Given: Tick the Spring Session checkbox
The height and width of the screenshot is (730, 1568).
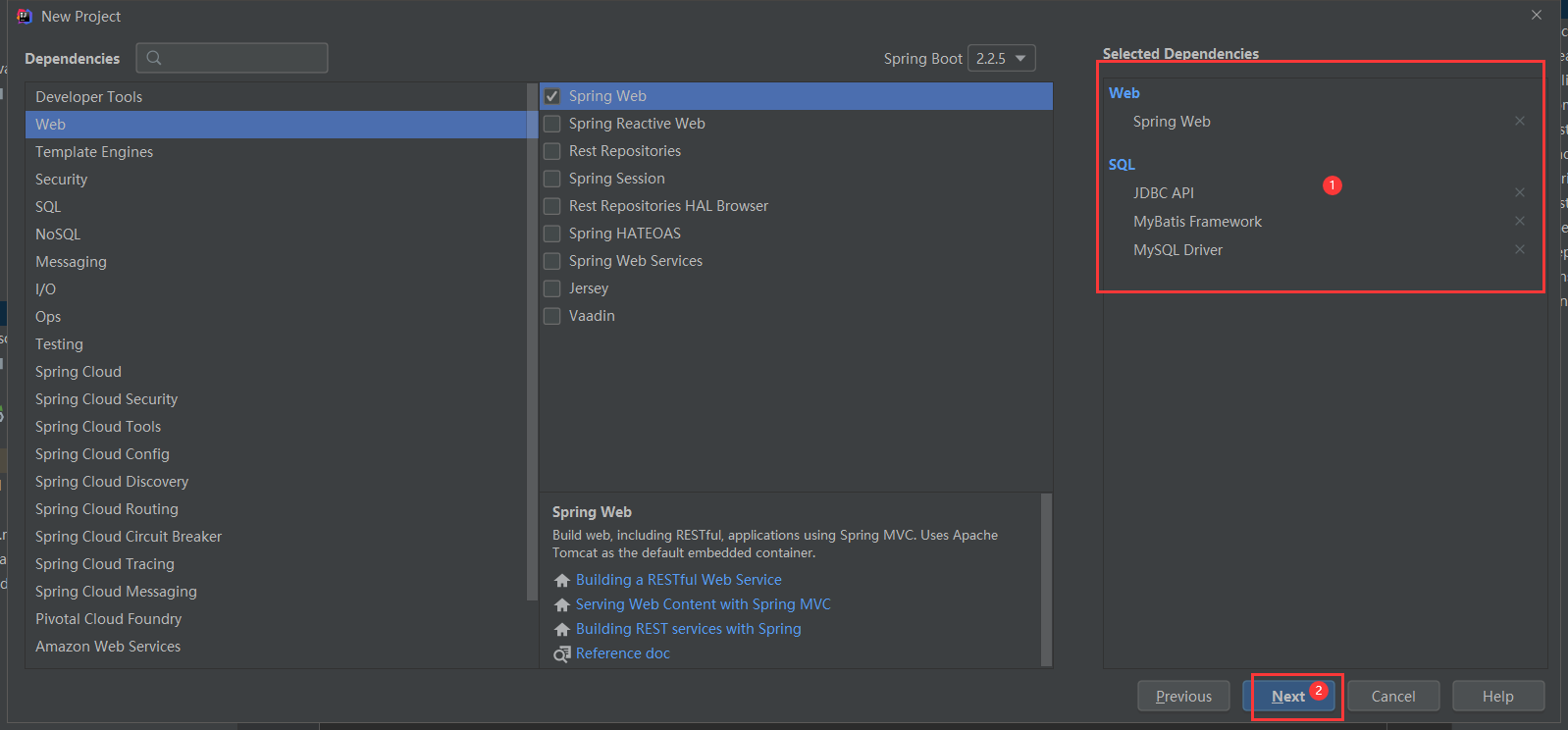Looking at the screenshot, I should point(552,179).
